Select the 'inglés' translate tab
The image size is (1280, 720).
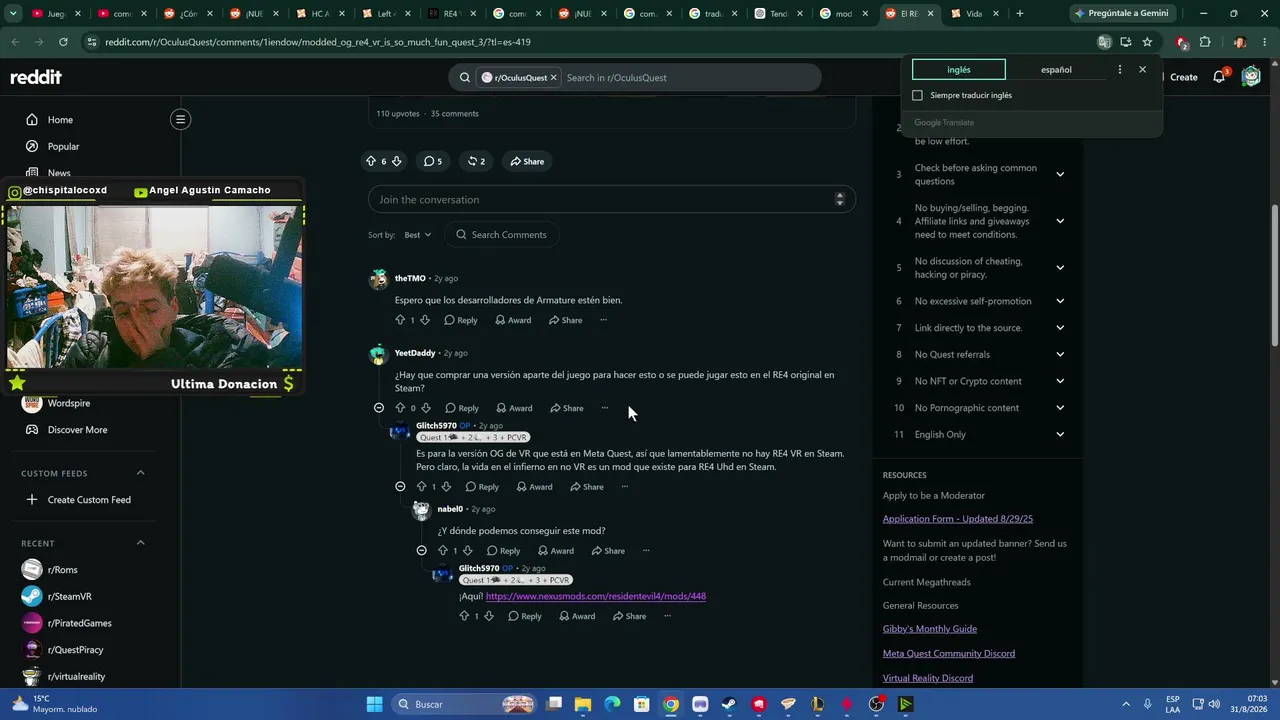pyautogui.click(x=959, y=70)
